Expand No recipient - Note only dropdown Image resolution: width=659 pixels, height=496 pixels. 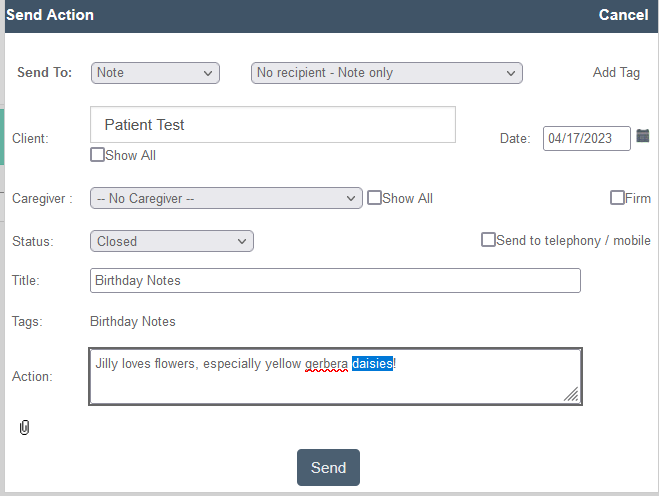point(387,73)
